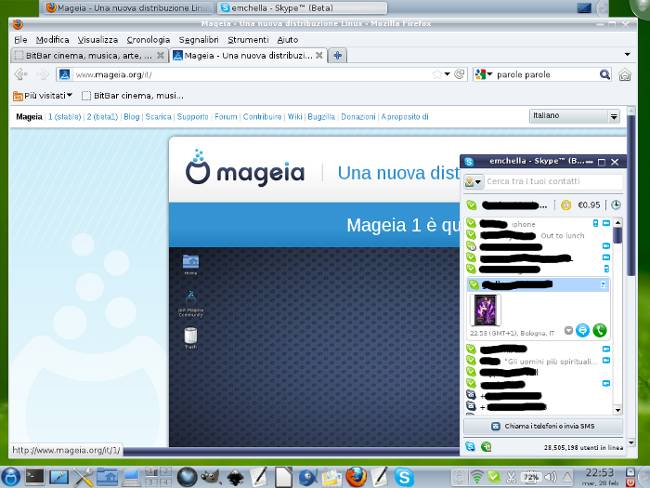
Task: Open the Aiuto menu
Action: tap(288, 40)
